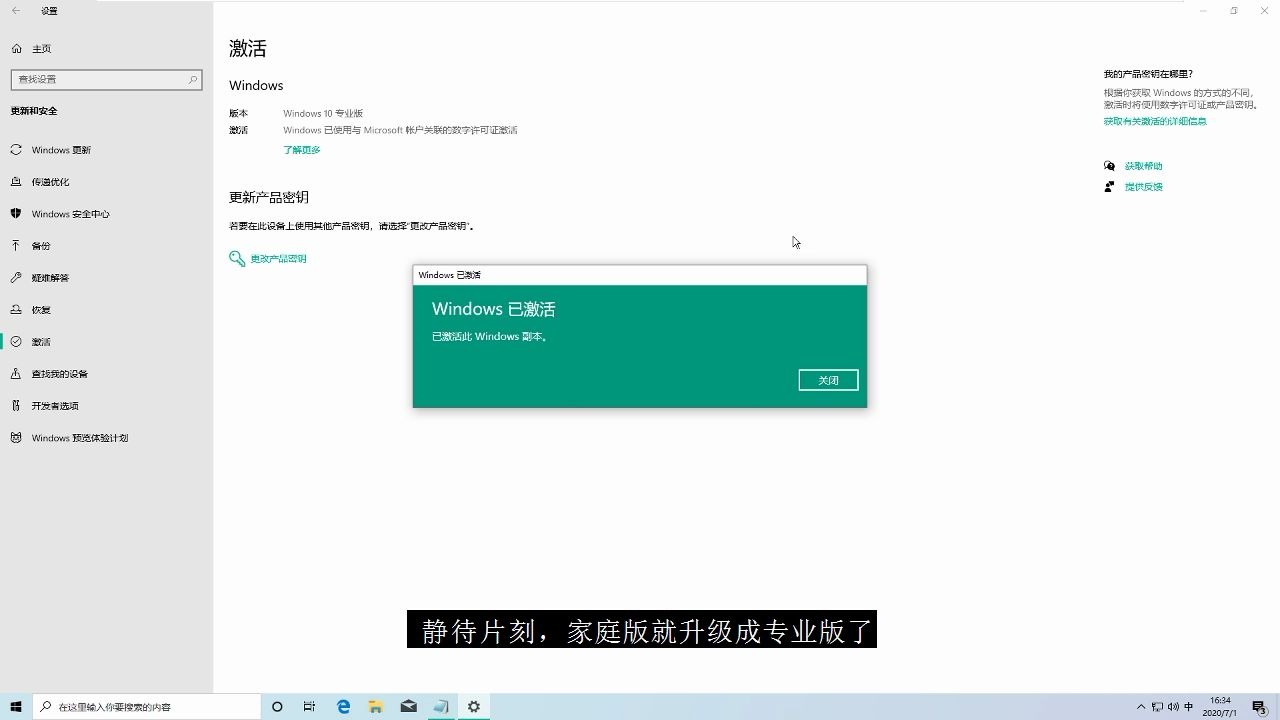Open Task View on taskbar
Image resolution: width=1280 pixels, height=720 pixels.
pos(309,707)
